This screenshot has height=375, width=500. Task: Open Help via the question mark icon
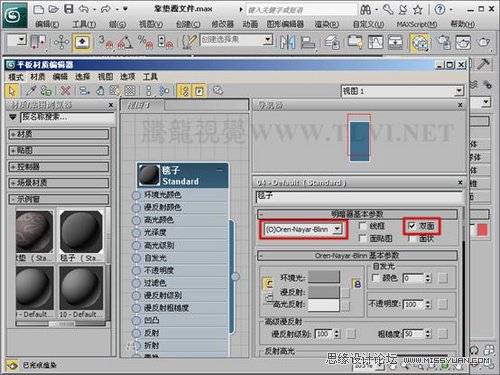pyautogui.click(x=440, y=9)
